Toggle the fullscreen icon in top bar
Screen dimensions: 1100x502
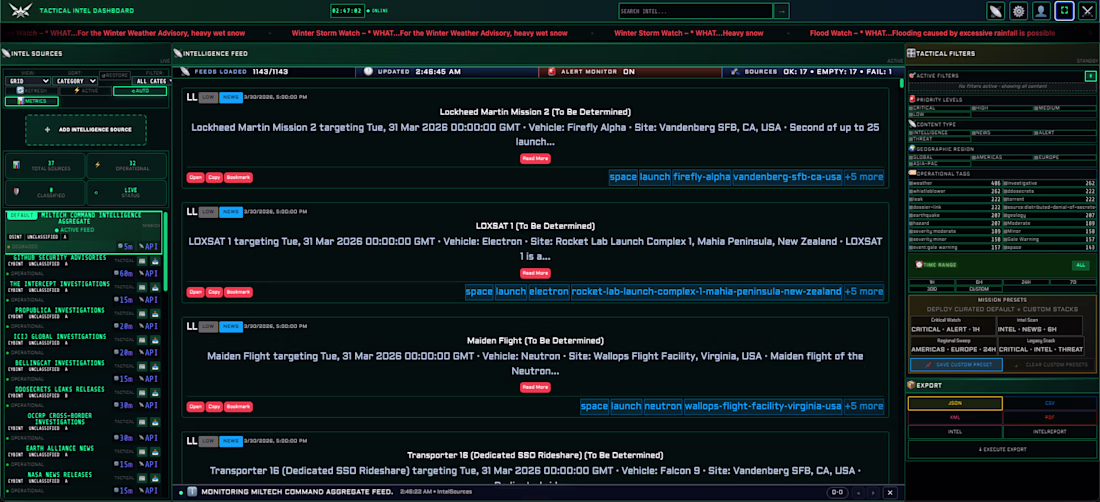[x=1064, y=11]
